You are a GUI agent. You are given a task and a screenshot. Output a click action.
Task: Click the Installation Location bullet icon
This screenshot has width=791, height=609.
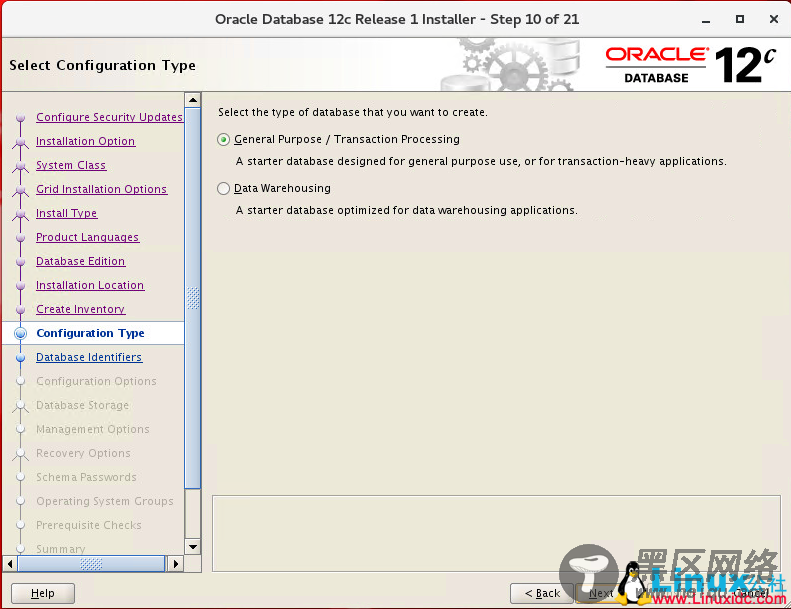click(21, 286)
